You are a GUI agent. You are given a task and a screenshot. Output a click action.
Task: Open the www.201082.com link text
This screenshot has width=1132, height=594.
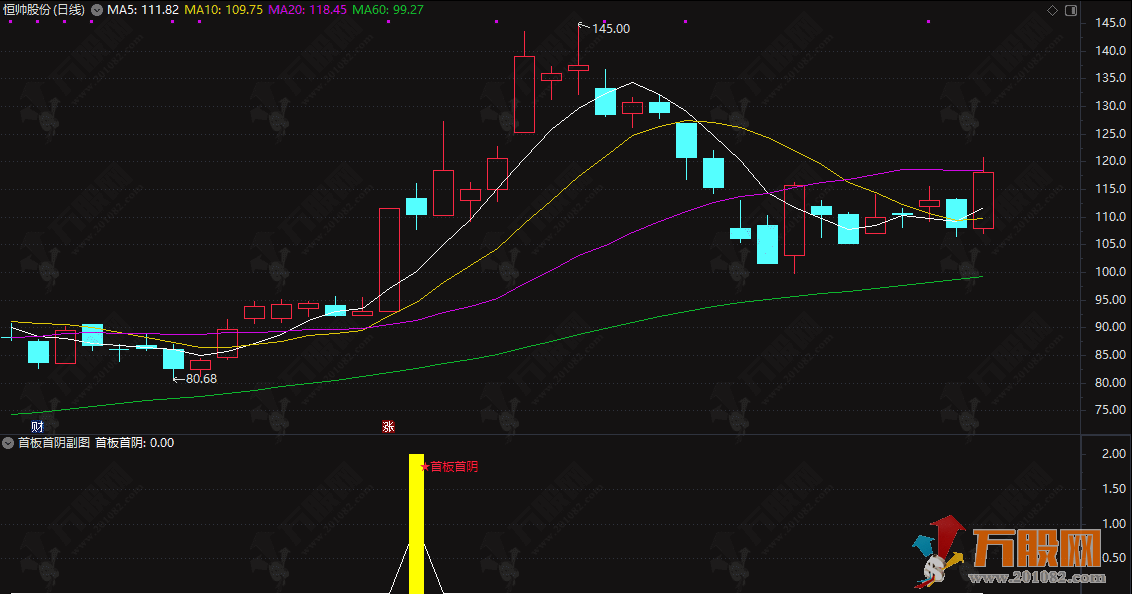tap(1037, 578)
